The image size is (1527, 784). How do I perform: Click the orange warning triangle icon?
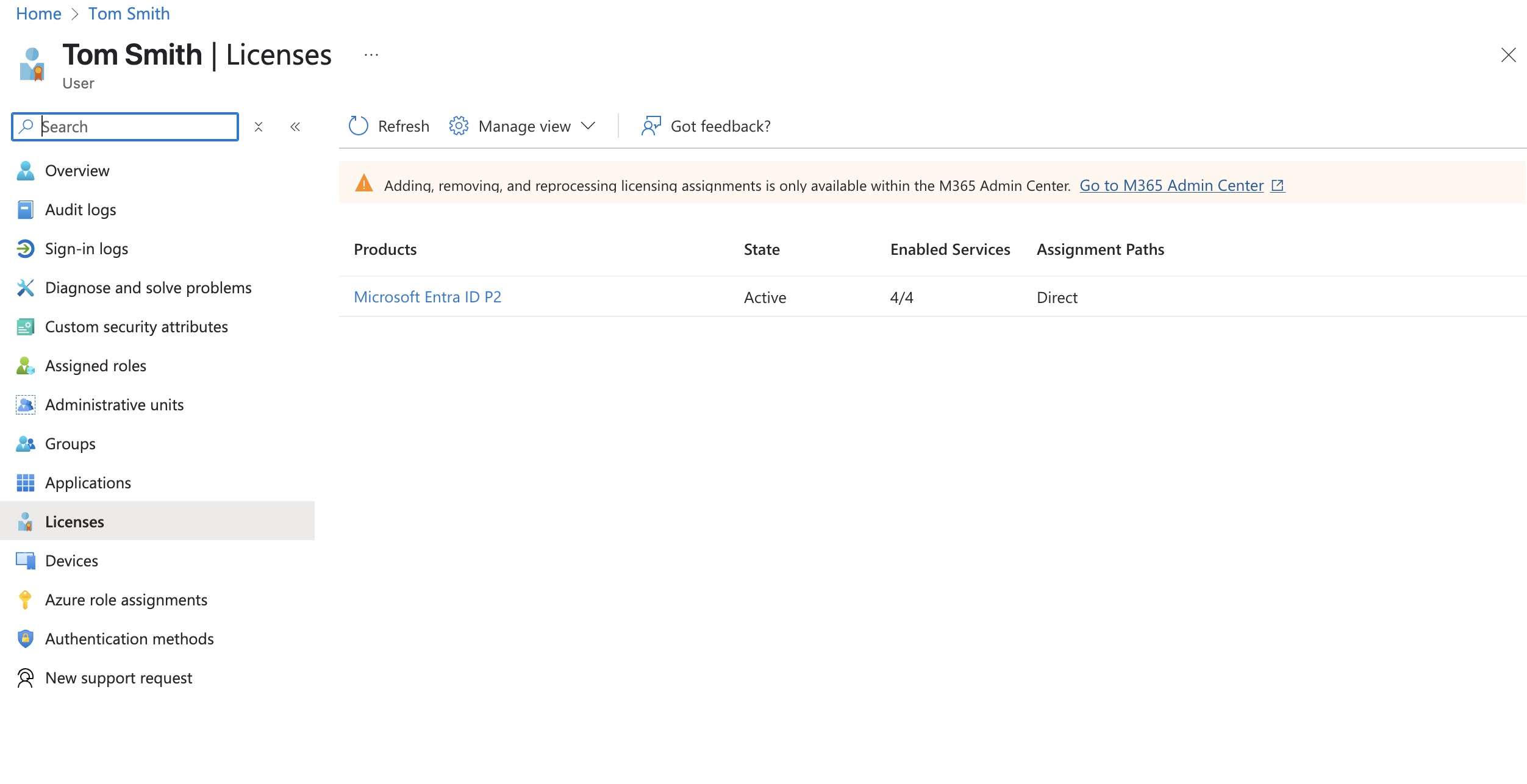pos(364,183)
